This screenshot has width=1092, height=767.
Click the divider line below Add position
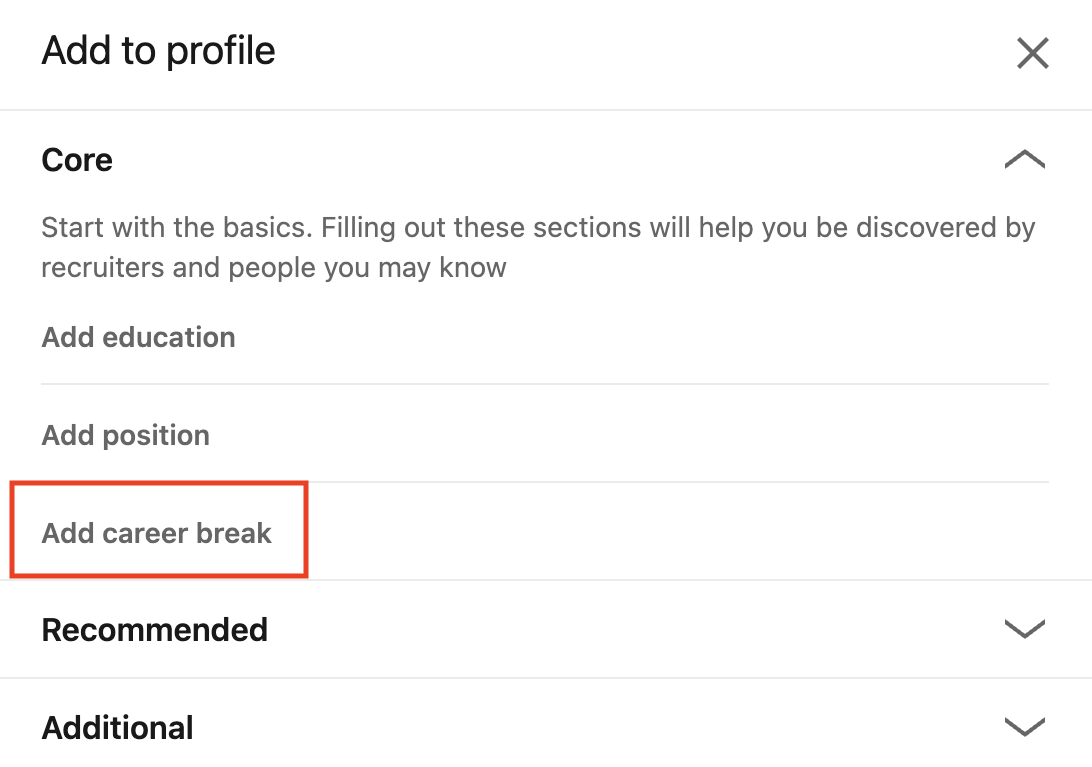click(680, 482)
